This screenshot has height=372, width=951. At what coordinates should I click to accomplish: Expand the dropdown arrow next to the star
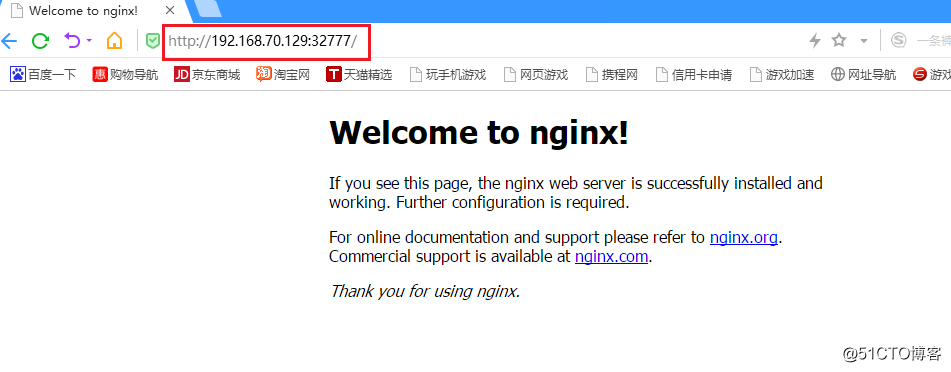coord(864,41)
